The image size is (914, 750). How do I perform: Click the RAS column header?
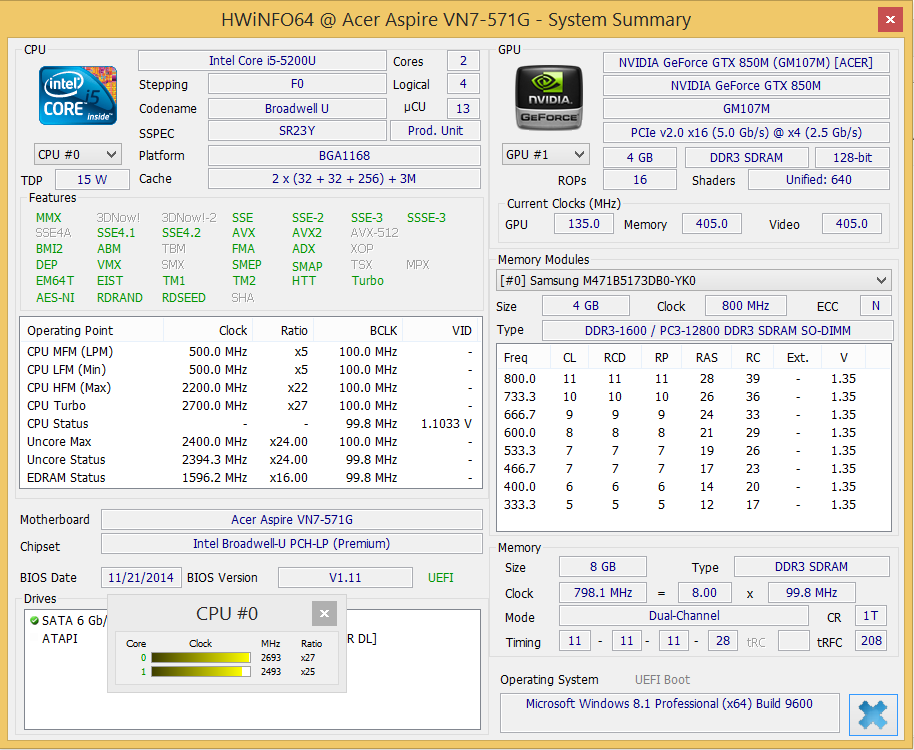[x=706, y=358]
